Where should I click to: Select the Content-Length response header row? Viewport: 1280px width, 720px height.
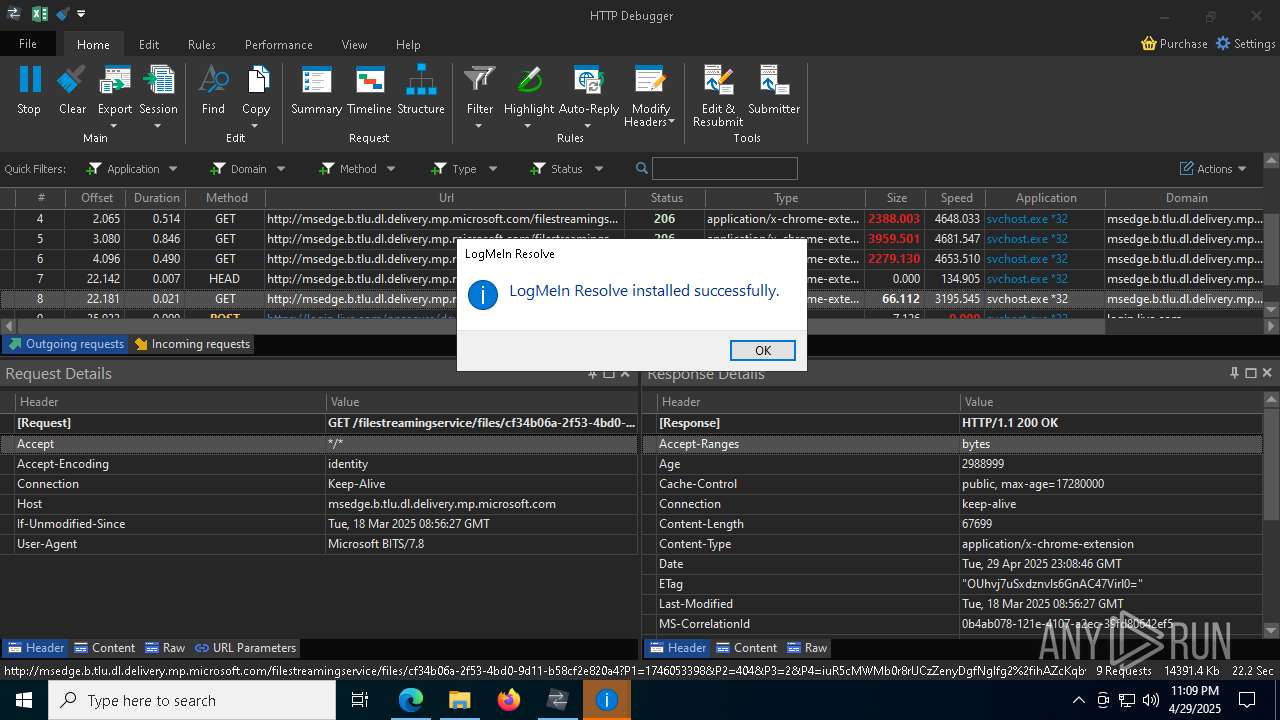tap(953, 524)
